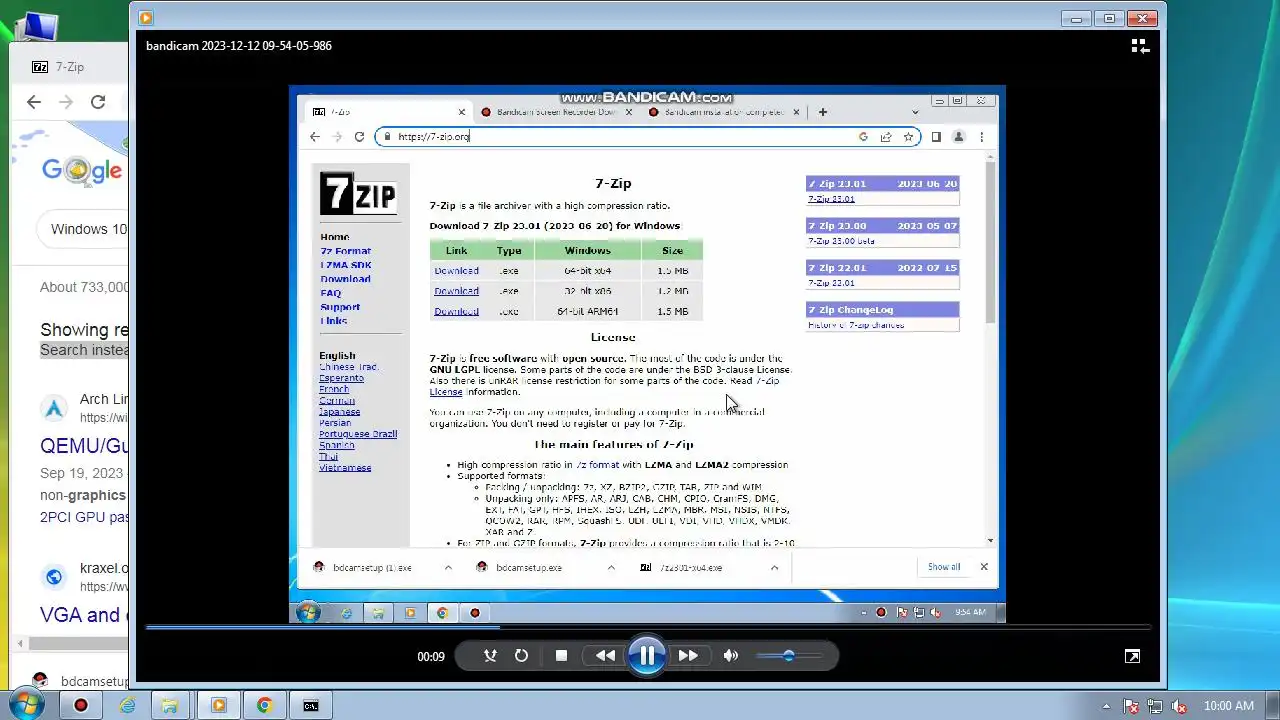Image resolution: width=1280 pixels, height=720 pixels.
Task: Click the view full screen icon
Action: 1132,656
